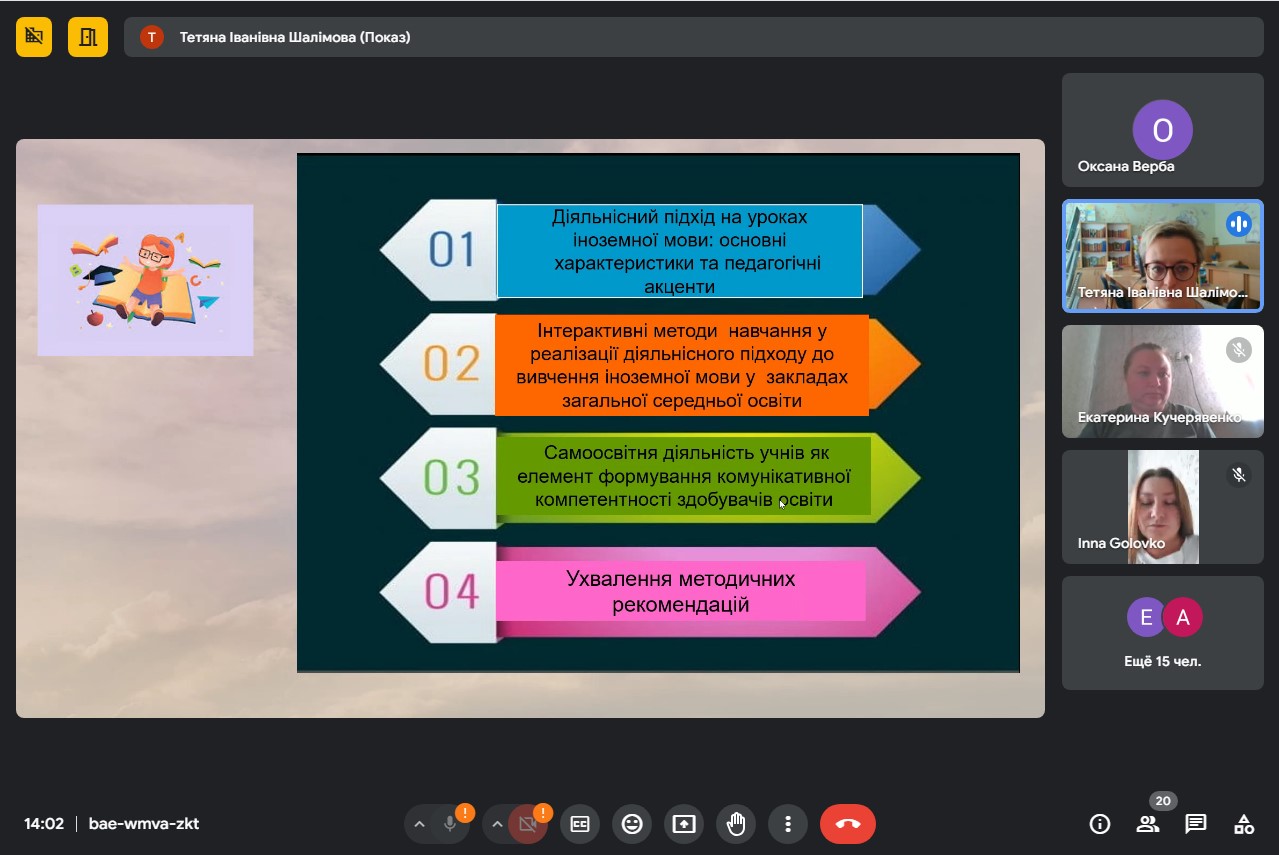Click the orange warning badge on the microphone
This screenshot has width=1279, height=855.
(x=465, y=813)
